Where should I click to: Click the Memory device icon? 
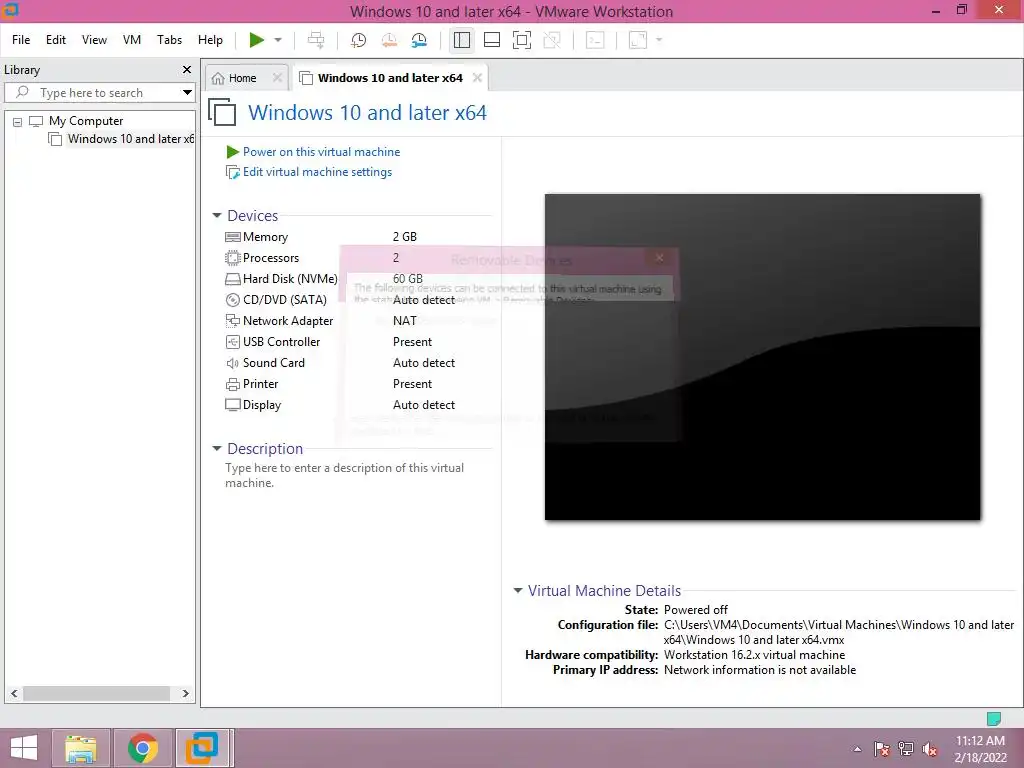(232, 237)
